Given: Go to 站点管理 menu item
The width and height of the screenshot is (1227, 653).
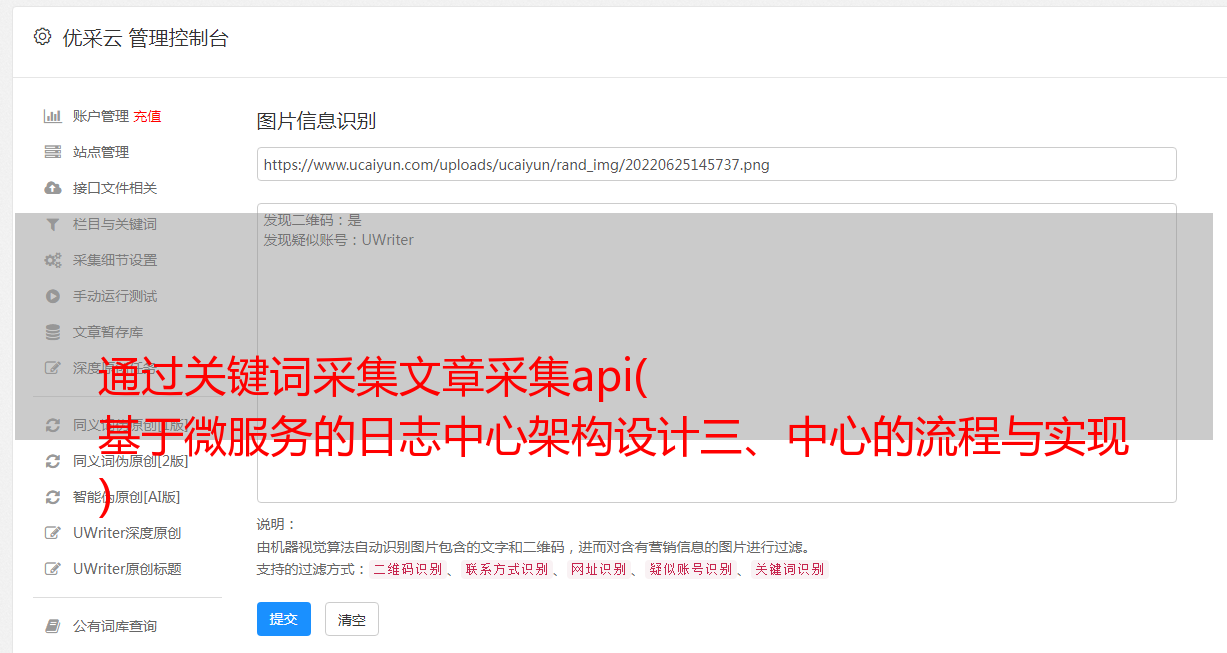Looking at the screenshot, I should tap(100, 152).
